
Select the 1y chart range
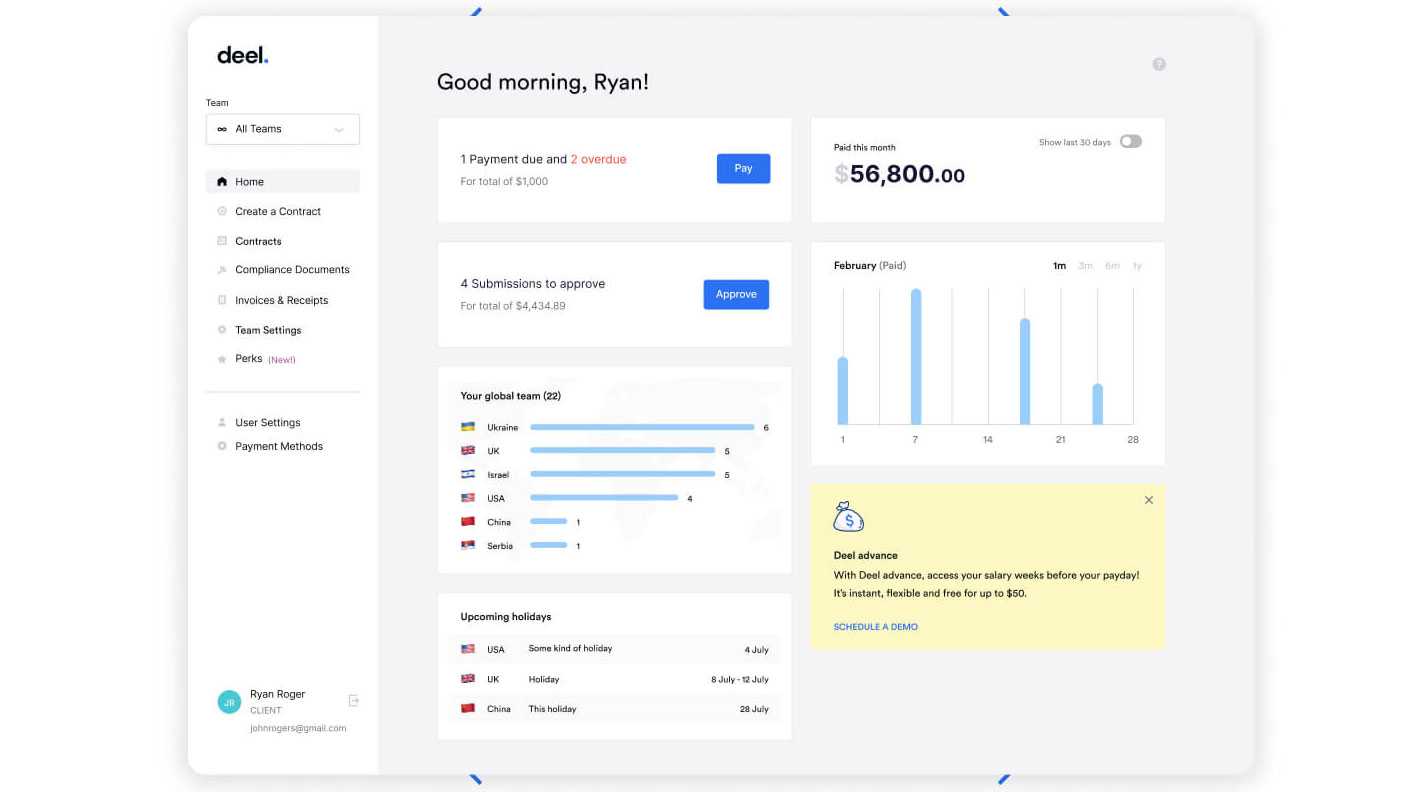[x=1137, y=266]
